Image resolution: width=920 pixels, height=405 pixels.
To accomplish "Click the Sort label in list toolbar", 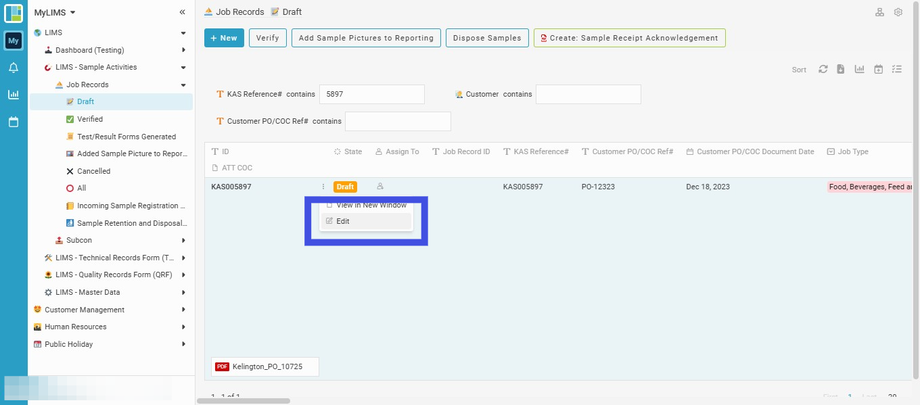I will point(799,70).
